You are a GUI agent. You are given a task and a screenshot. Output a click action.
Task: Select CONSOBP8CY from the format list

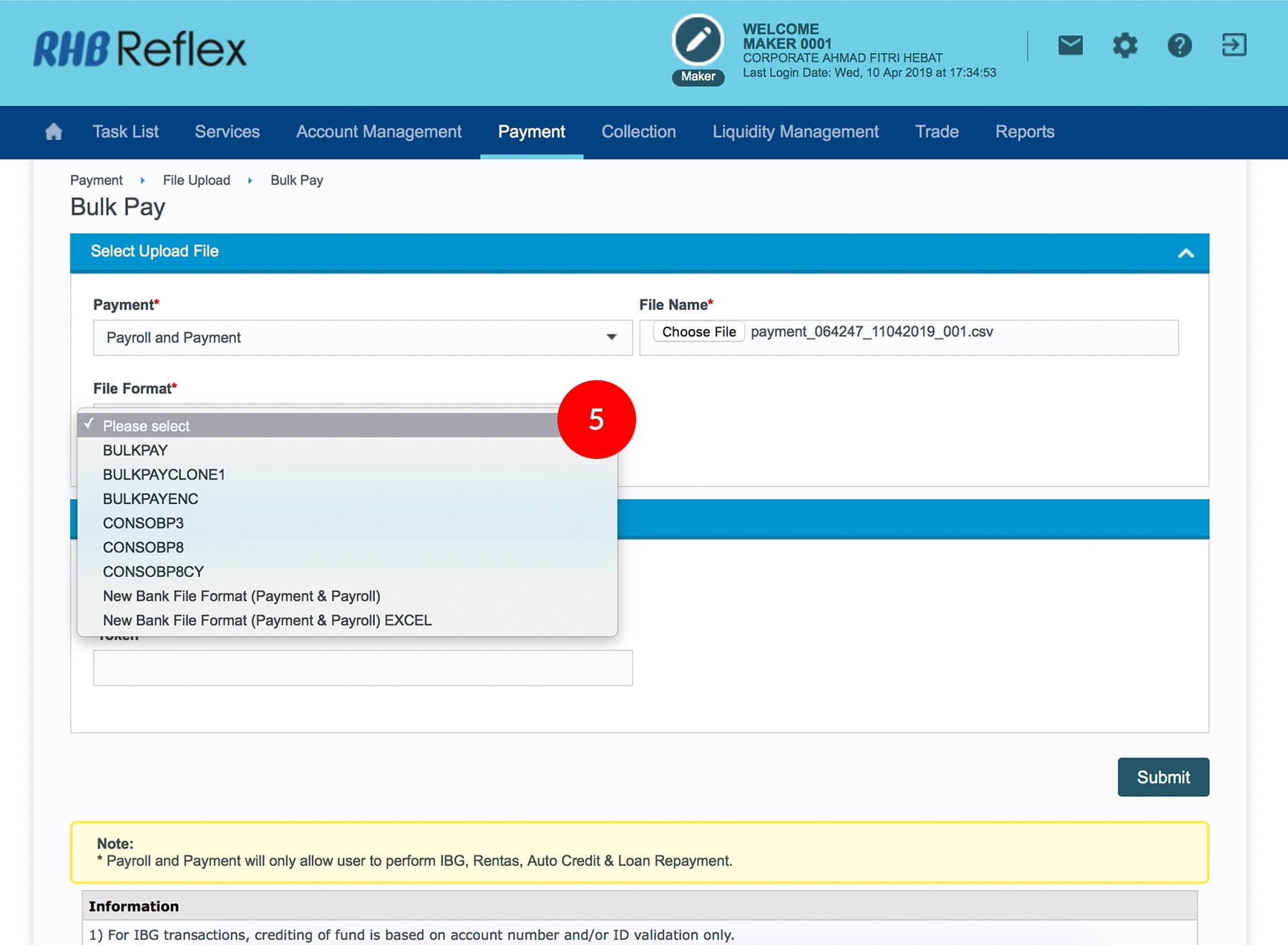coord(153,572)
